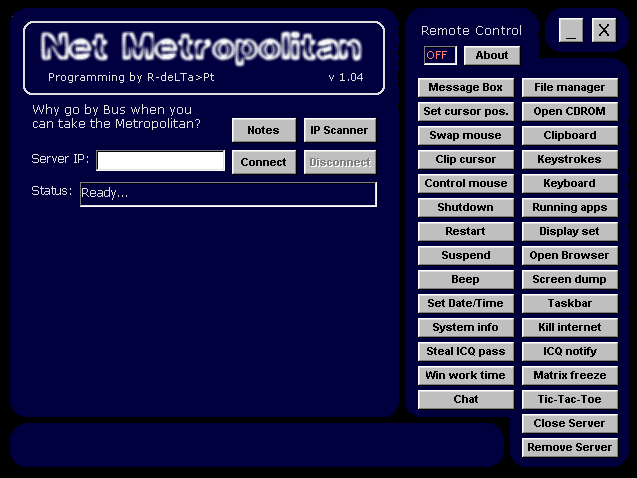Toggle the Remote Control OFF indicator
The height and width of the screenshot is (478, 637).
pos(439,55)
